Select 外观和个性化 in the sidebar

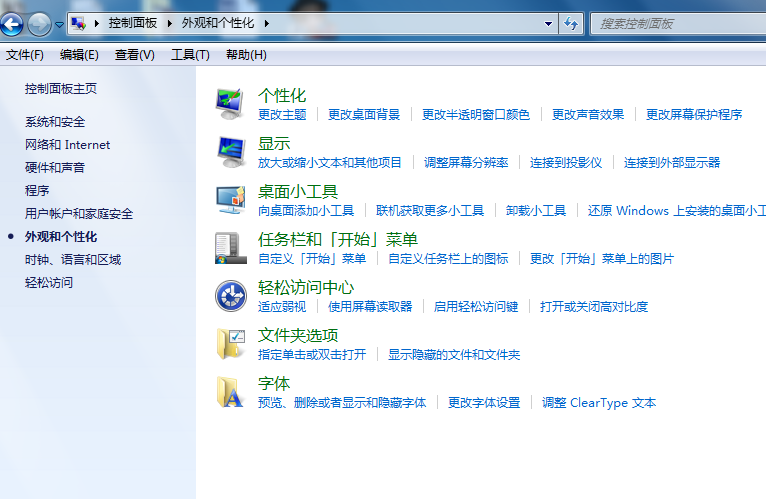pos(61,237)
